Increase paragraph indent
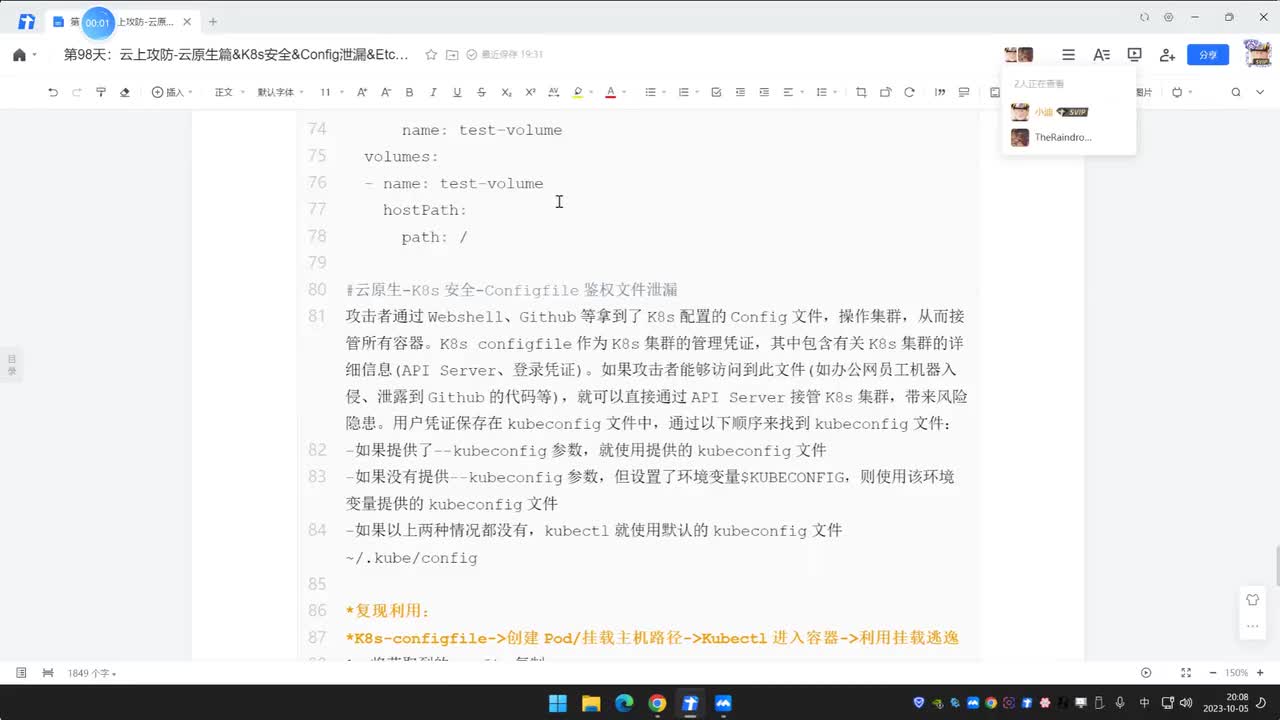Screen dimensions: 1280x720 [764, 92]
